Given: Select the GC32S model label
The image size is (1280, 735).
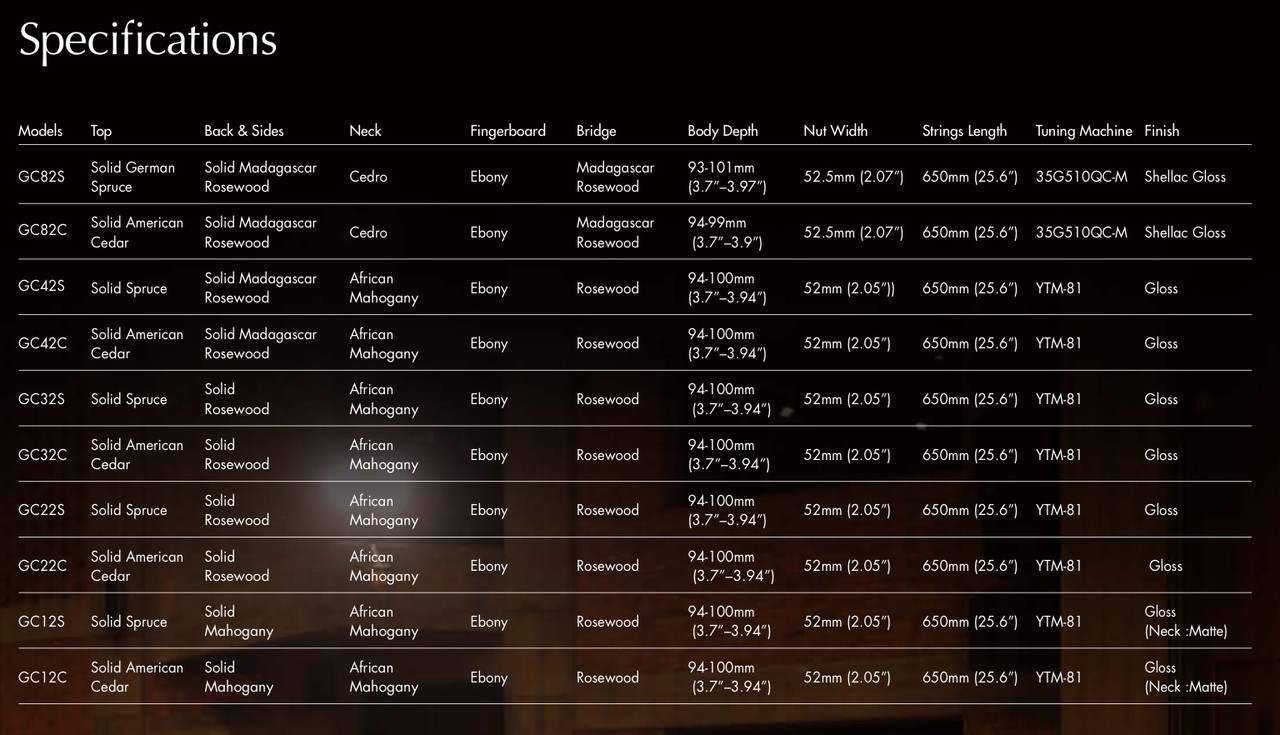Looking at the screenshot, I should 41,399.
